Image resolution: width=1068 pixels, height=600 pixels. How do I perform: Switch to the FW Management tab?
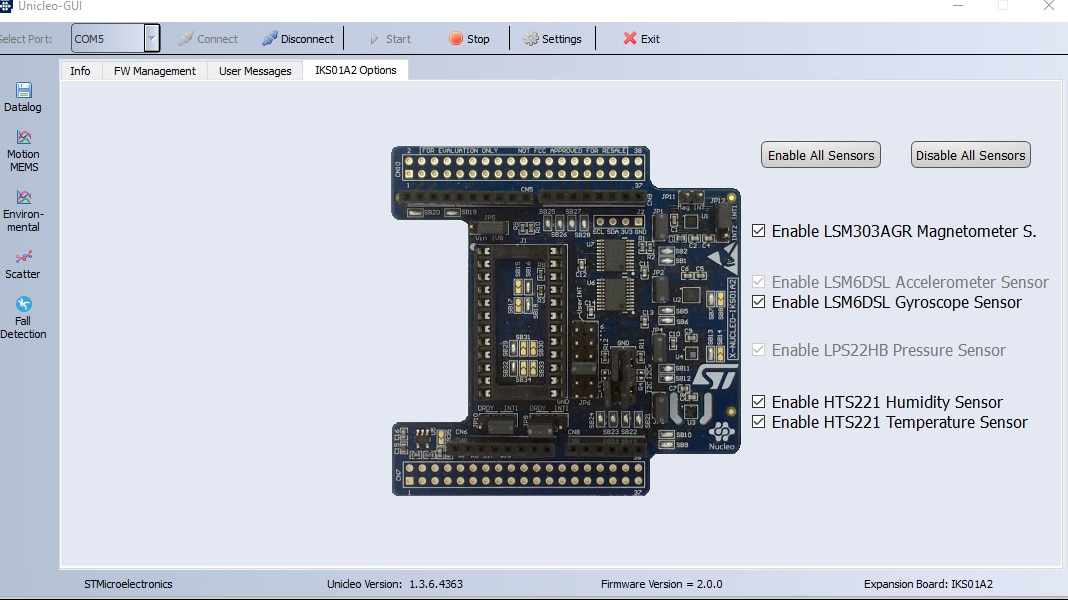tap(155, 71)
